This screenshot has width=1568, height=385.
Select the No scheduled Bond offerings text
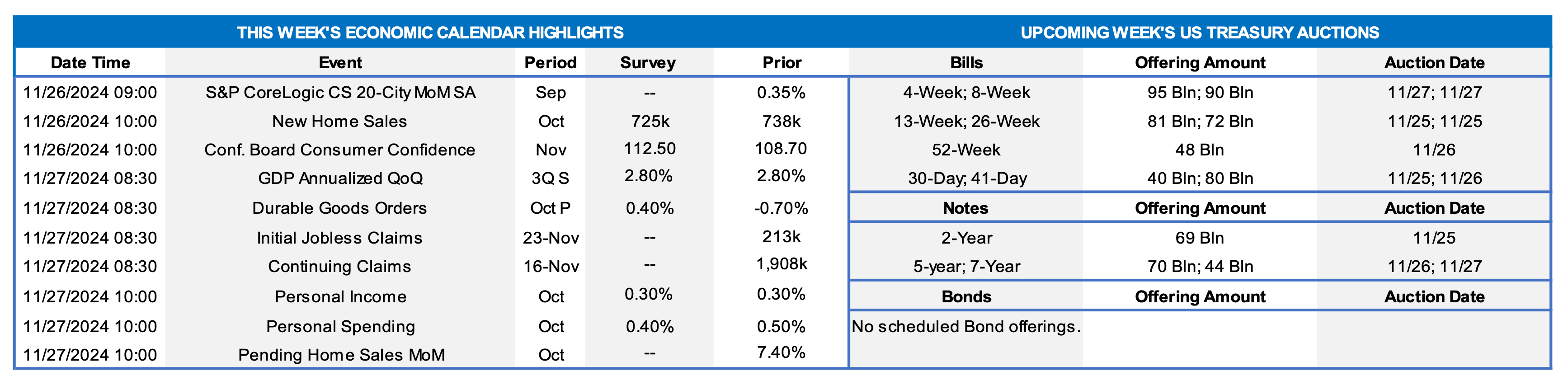coord(966,327)
